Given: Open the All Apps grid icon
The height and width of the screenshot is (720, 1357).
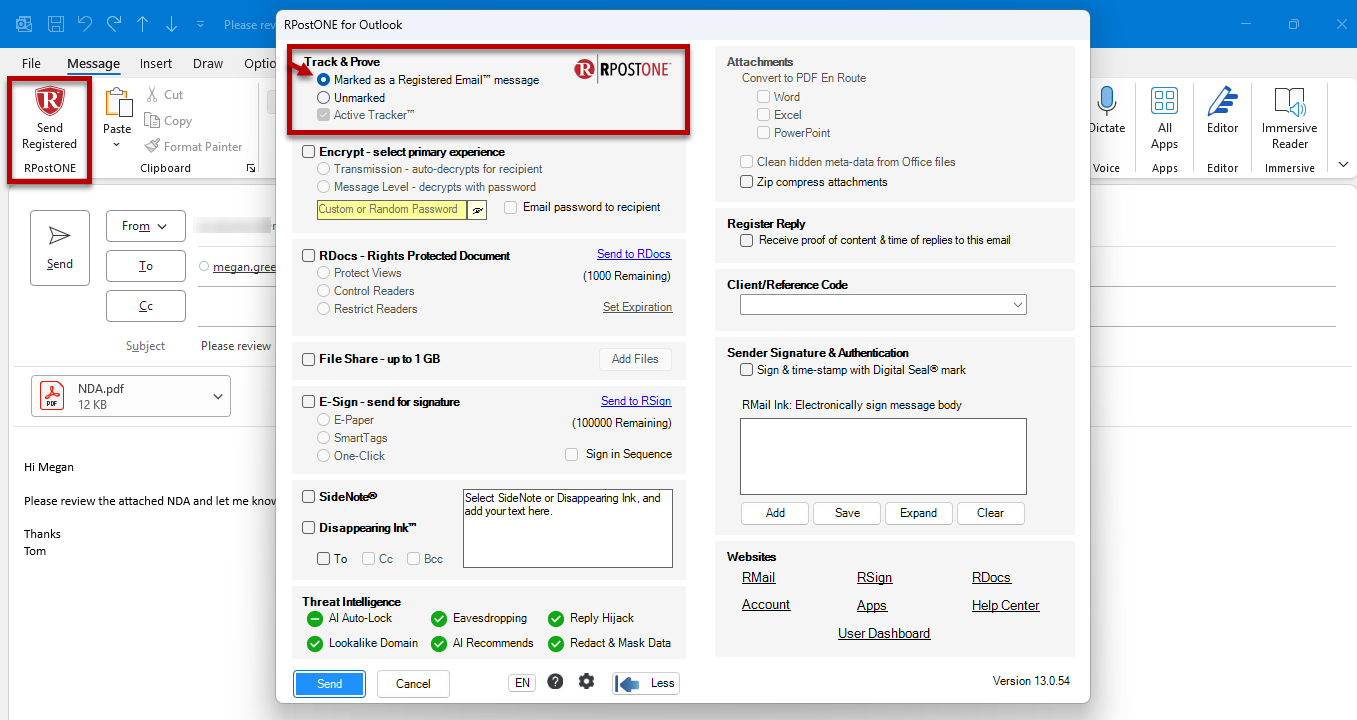Looking at the screenshot, I should 1164,101.
